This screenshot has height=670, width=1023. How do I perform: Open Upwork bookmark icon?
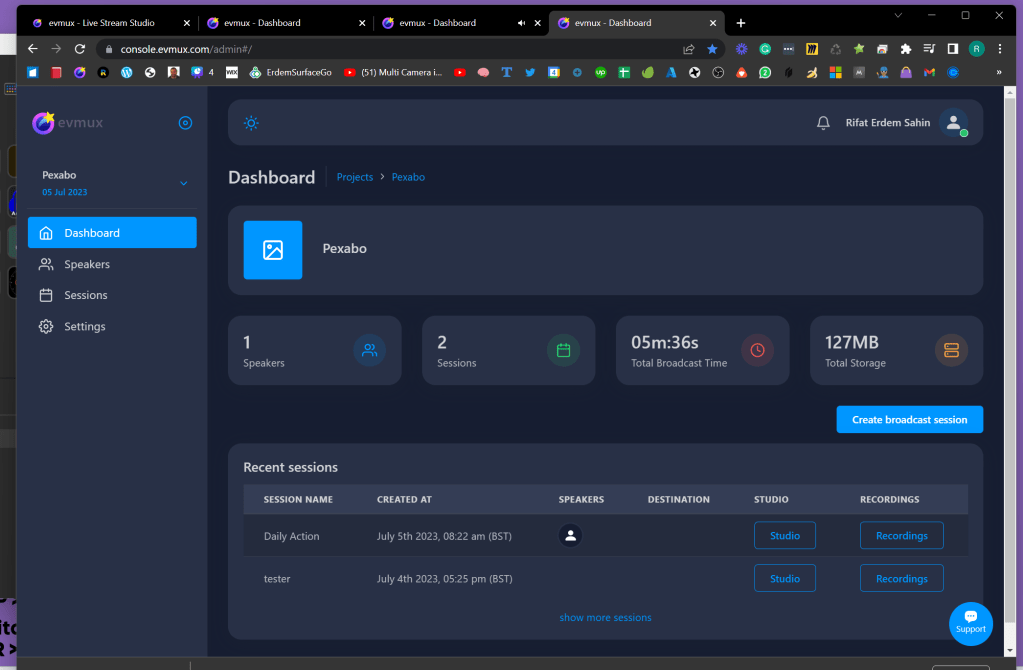[600, 72]
